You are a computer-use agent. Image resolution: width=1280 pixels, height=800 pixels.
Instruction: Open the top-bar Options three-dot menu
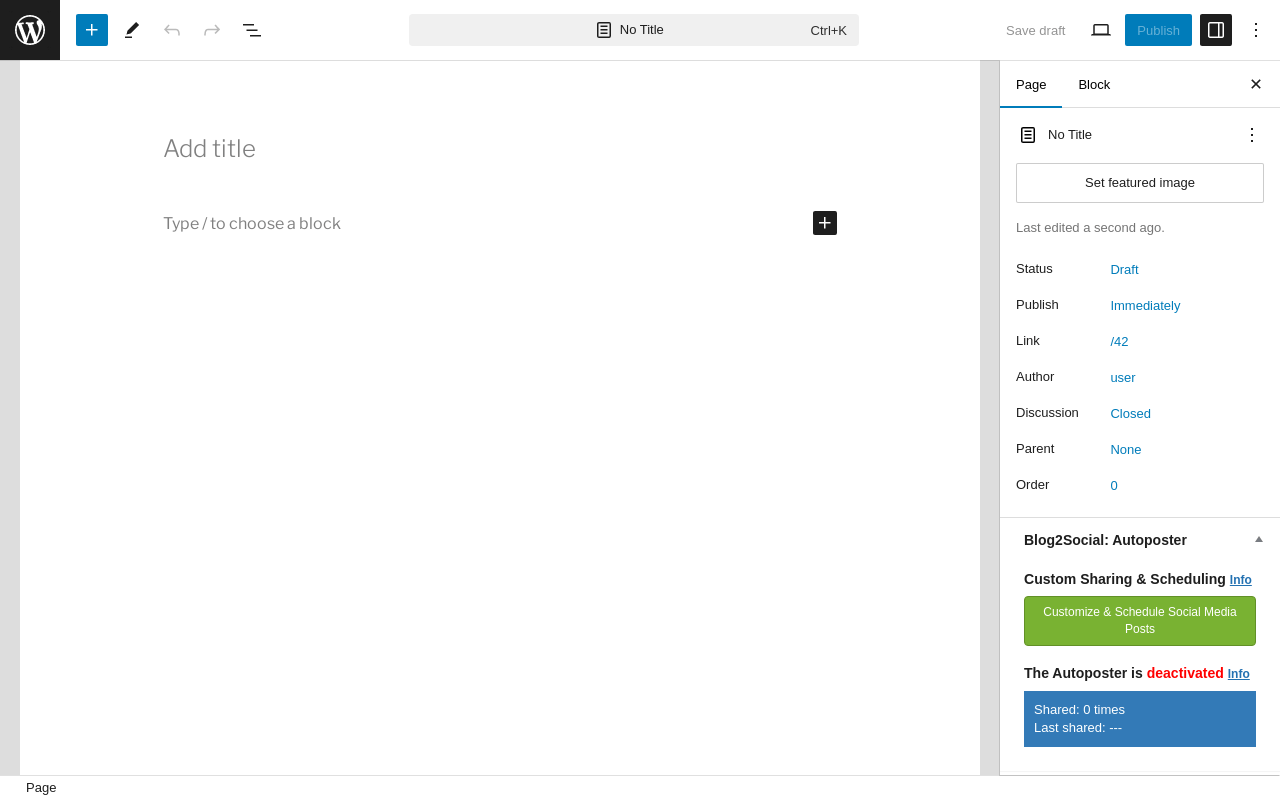pos(1256,30)
